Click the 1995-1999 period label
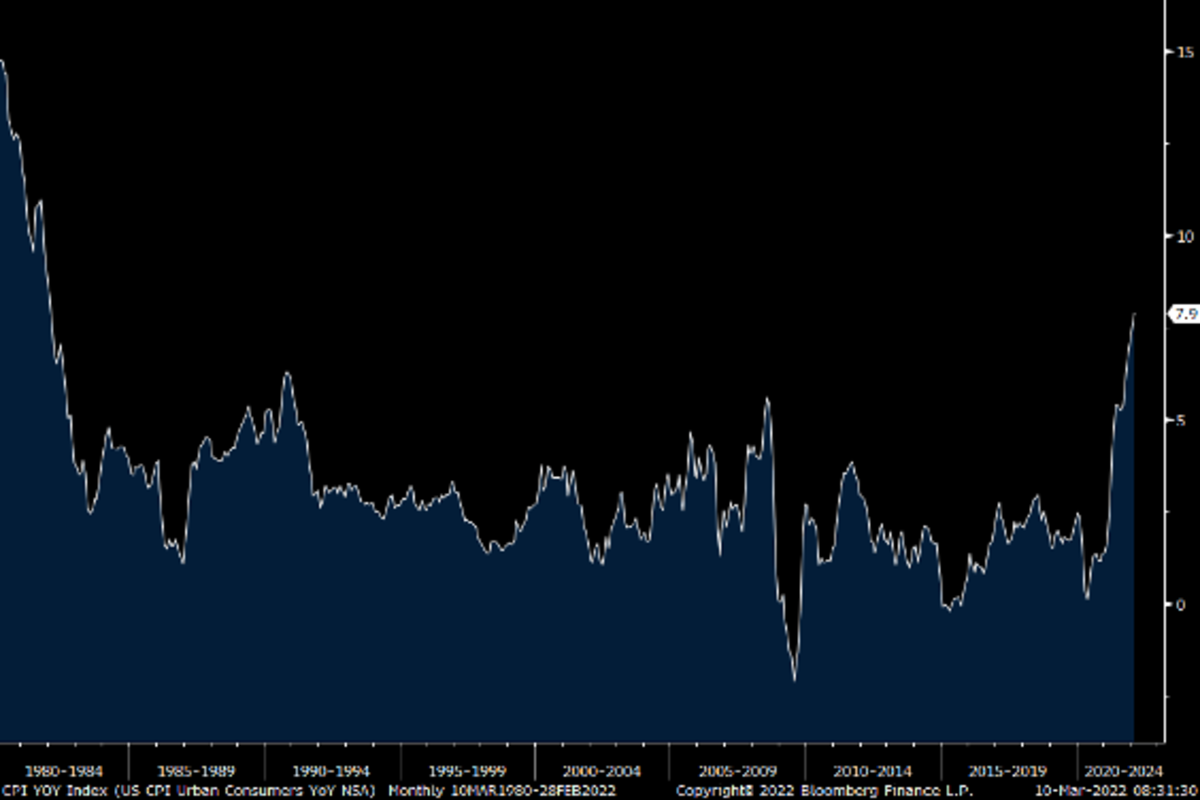This screenshot has height=800, width=1200. pos(466,771)
